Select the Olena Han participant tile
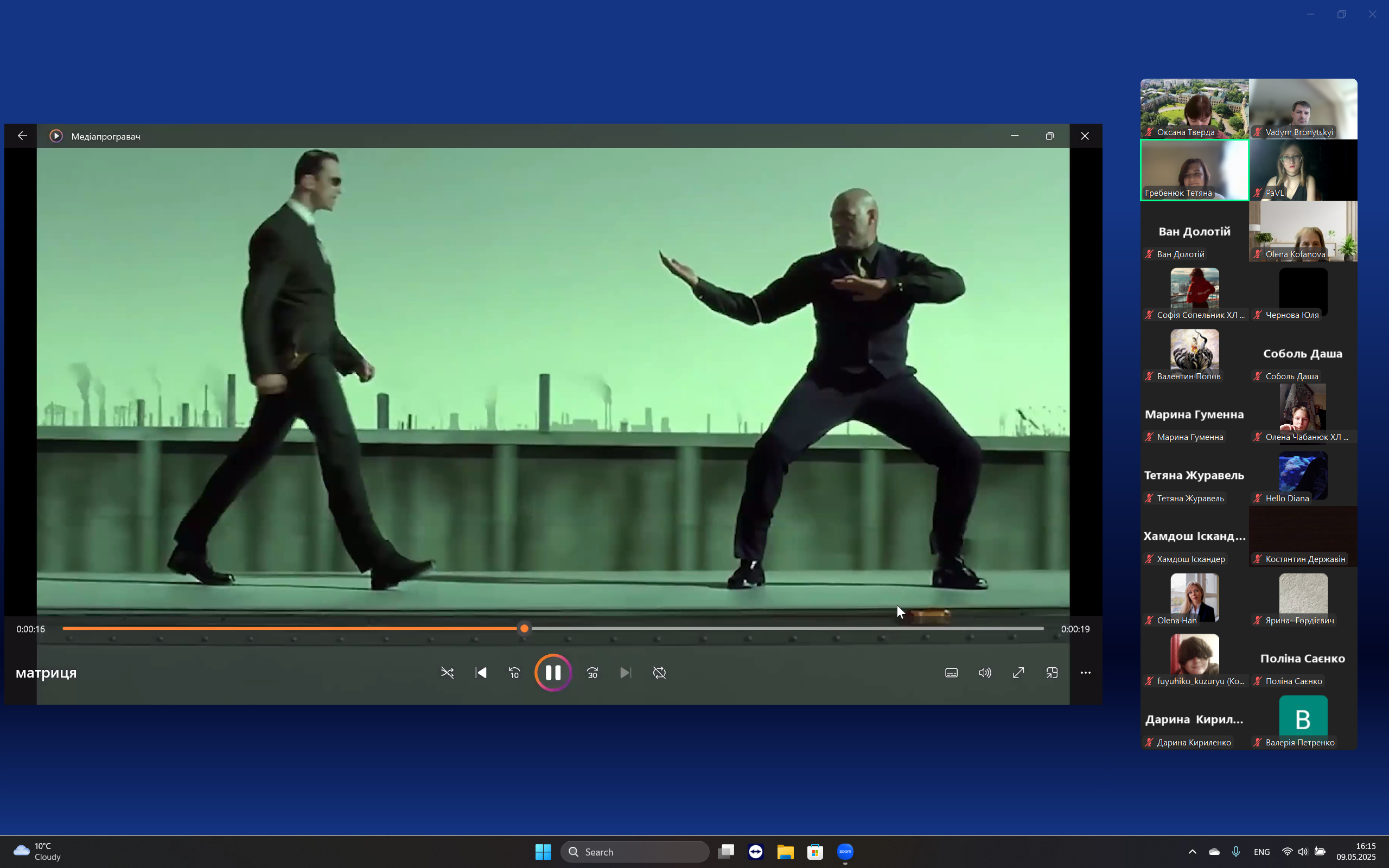Viewport: 1389px width, 868px height. tap(1194, 597)
